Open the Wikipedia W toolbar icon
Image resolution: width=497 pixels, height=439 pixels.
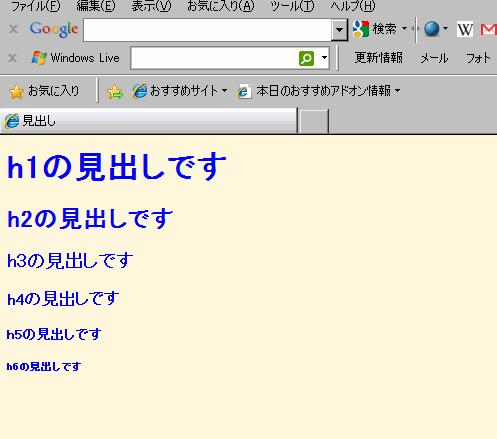point(465,29)
